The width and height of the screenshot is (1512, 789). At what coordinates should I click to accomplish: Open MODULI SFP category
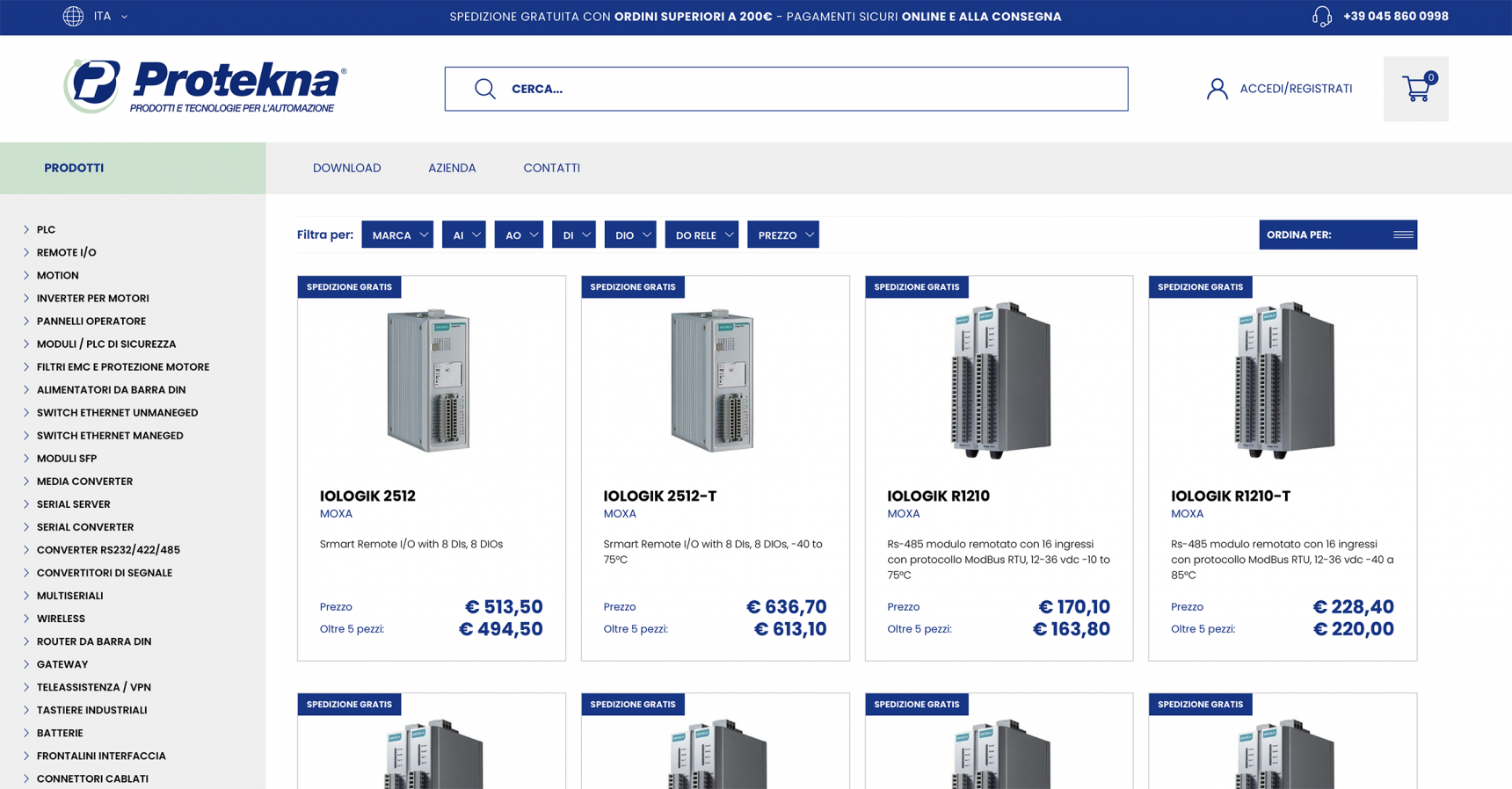[66, 458]
